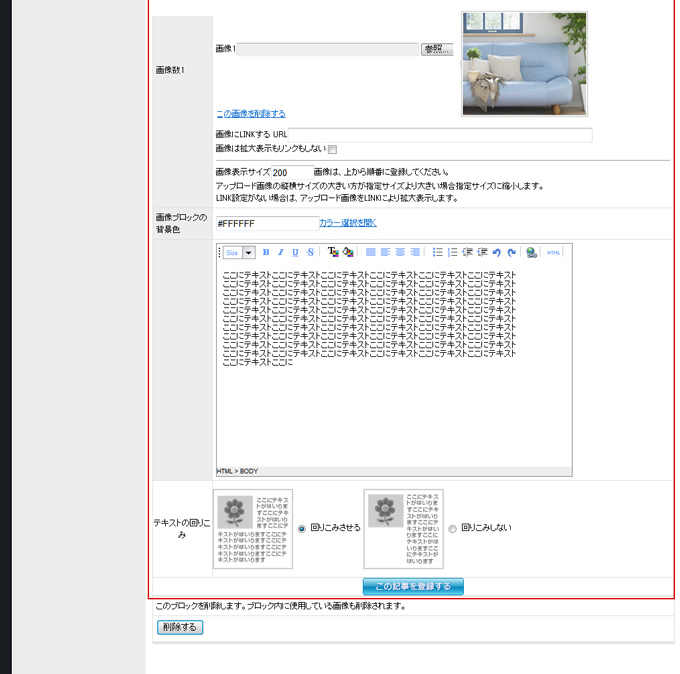Insert hyperlink using globe icon
The image size is (680, 674).
[x=531, y=253]
